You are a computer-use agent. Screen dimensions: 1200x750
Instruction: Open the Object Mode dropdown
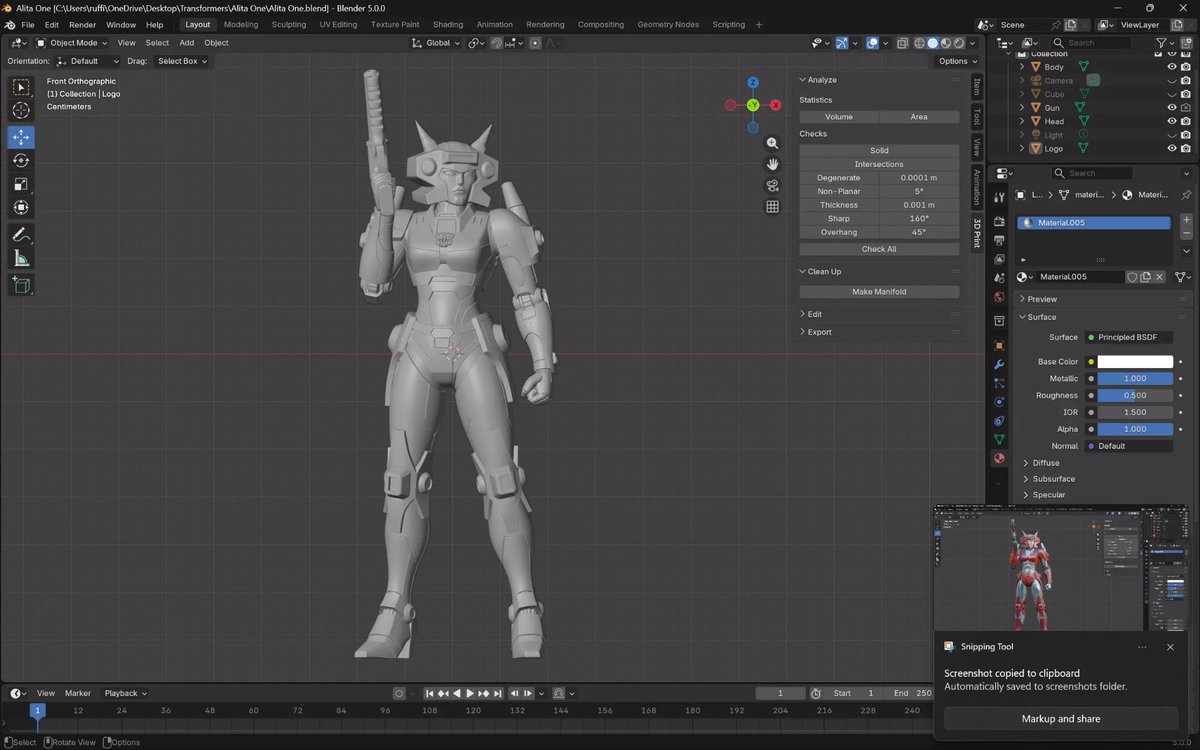point(72,43)
